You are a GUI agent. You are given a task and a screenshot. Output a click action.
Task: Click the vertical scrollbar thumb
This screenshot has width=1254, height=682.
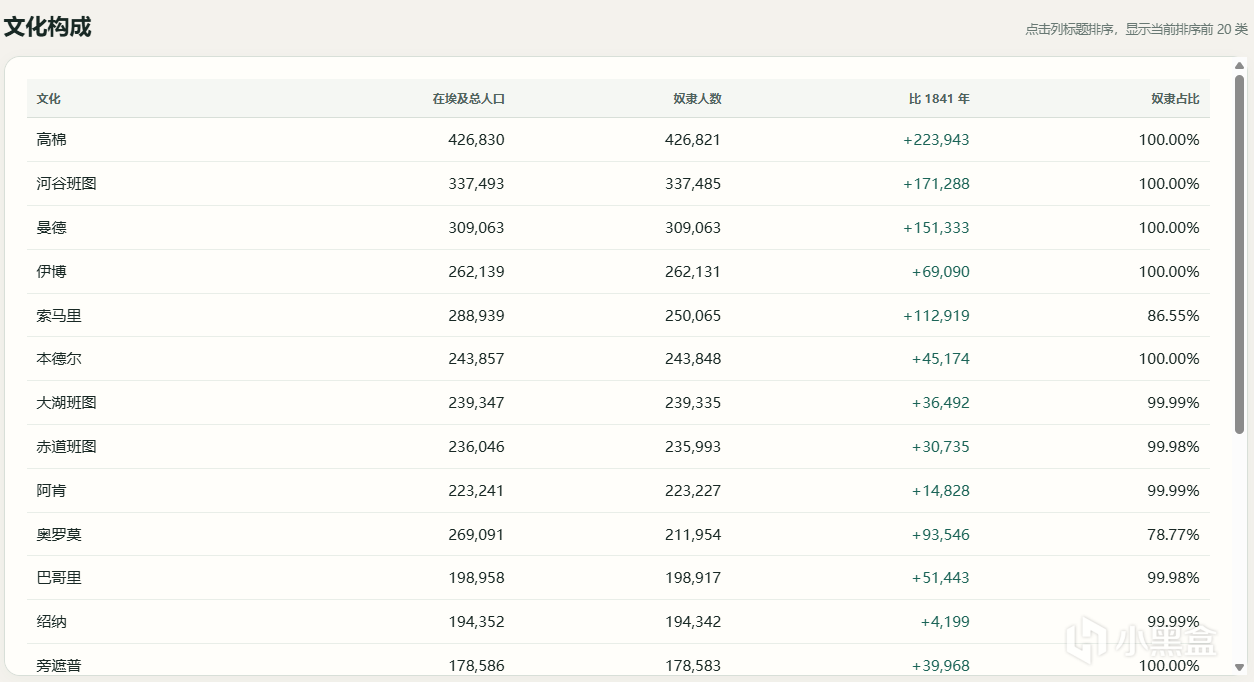coord(1240,254)
